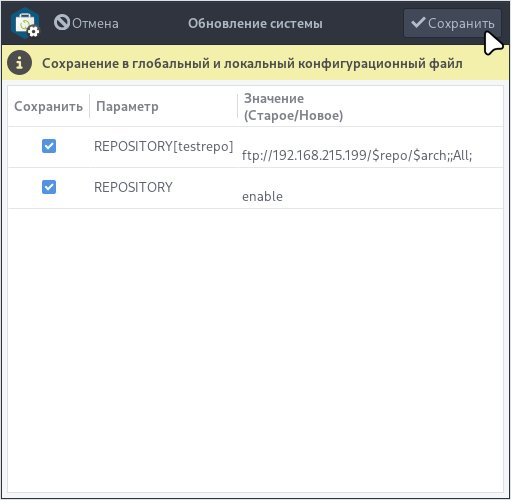Select the enable value cell
Image resolution: width=511 pixels, height=500 pixels.
click(262, 196)
